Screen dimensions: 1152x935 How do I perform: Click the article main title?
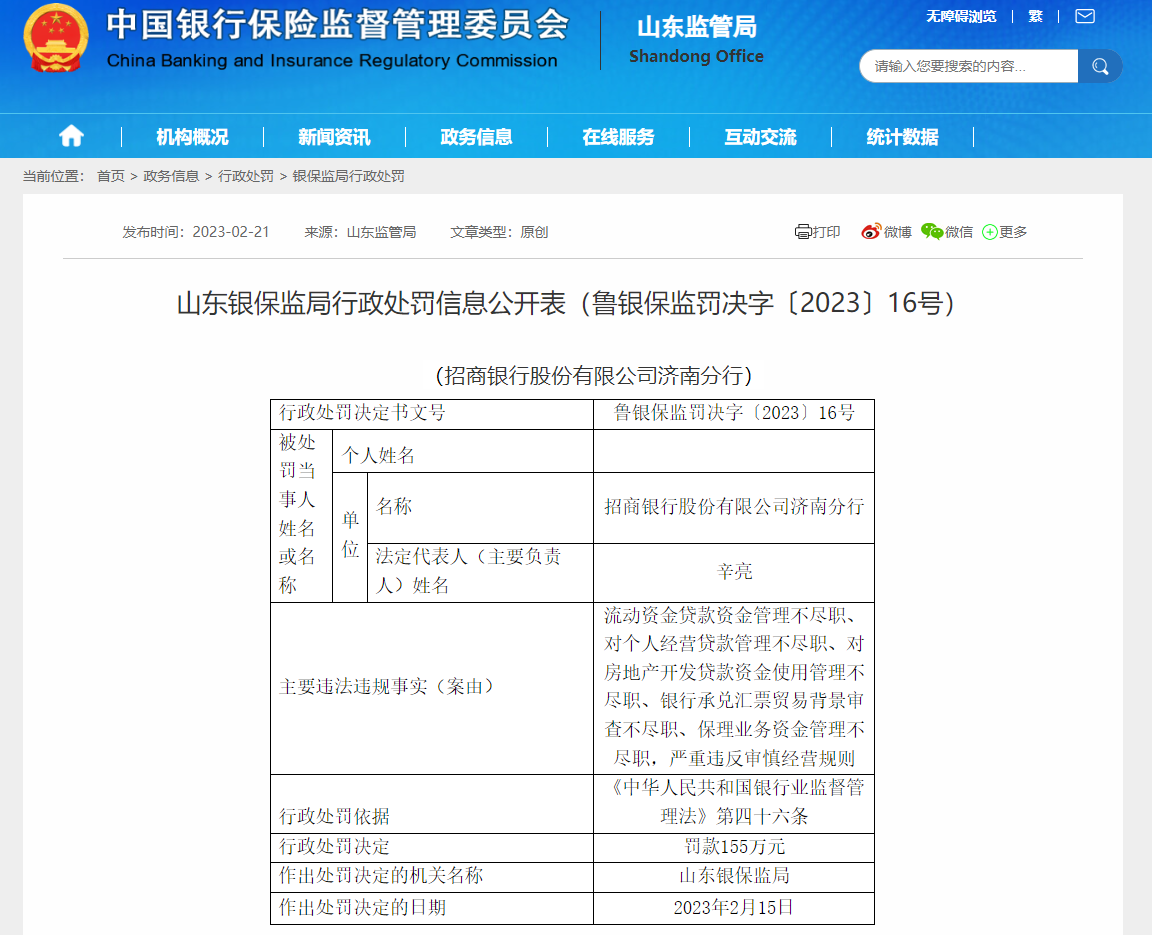point(566,303)
